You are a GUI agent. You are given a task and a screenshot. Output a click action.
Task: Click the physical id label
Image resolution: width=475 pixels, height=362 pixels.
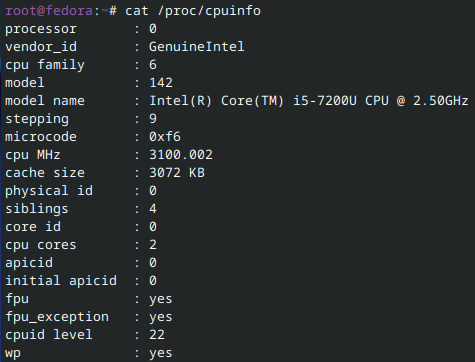tap(49, 191)
